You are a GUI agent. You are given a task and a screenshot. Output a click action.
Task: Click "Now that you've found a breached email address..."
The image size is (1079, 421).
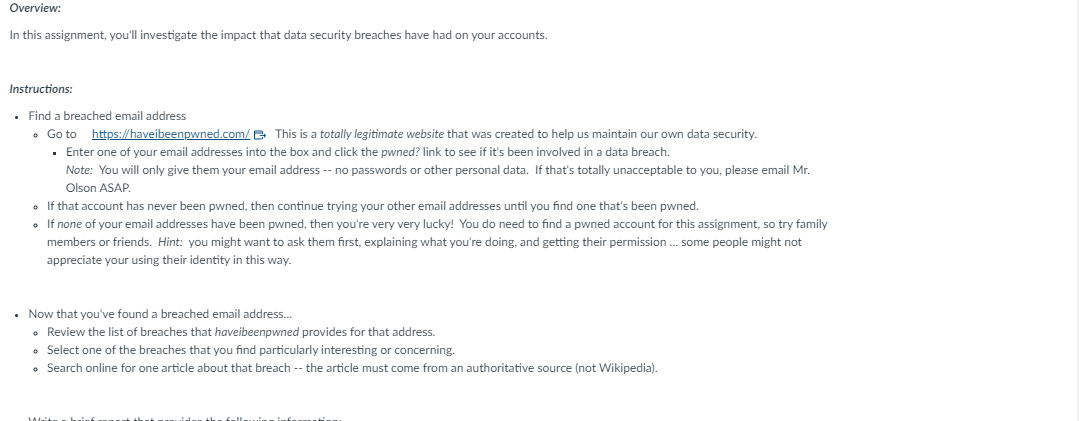click(x=160, y=314)
